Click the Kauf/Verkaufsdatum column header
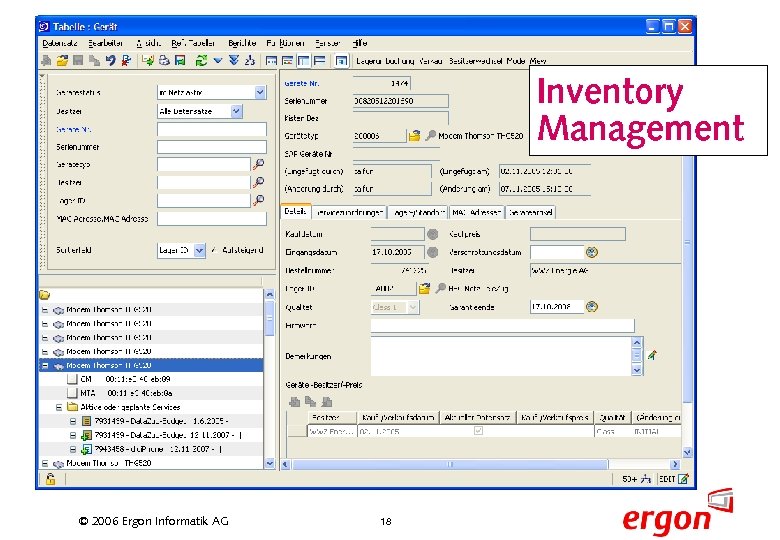Image resolution: width=780 pixels, height=540 pixels. (x=398, y=417)
